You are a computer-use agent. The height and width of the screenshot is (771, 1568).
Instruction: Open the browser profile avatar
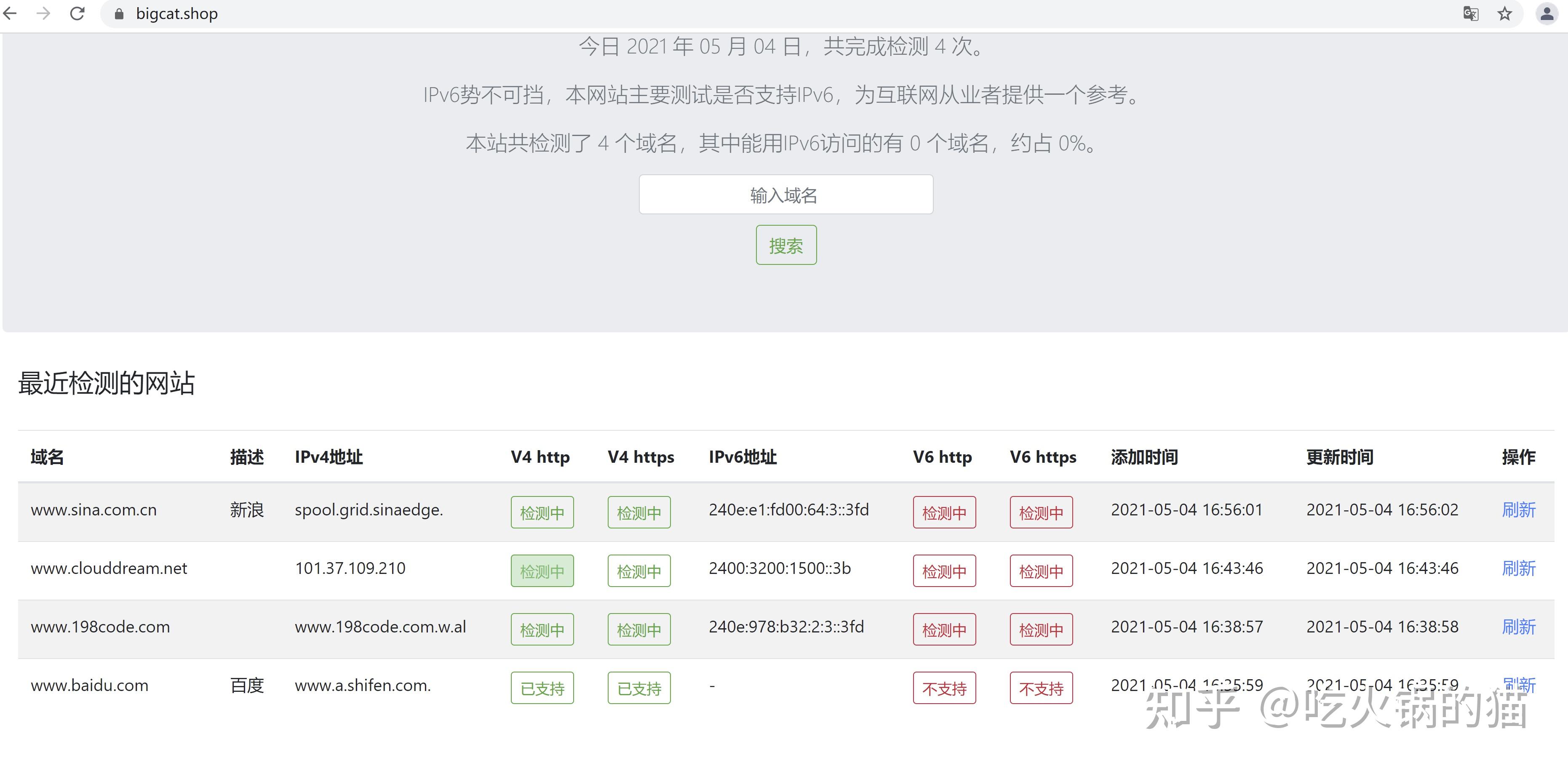point(1547,13)
